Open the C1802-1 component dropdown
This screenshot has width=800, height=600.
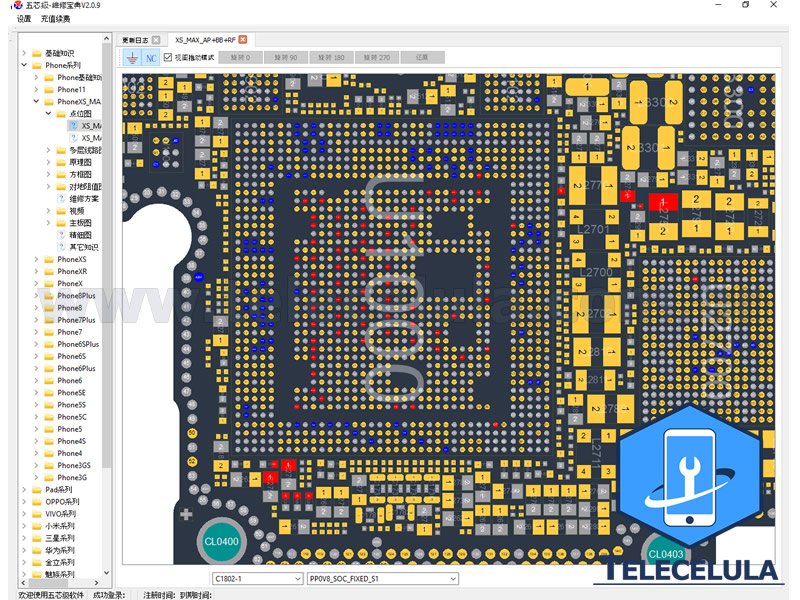(298, 579)
